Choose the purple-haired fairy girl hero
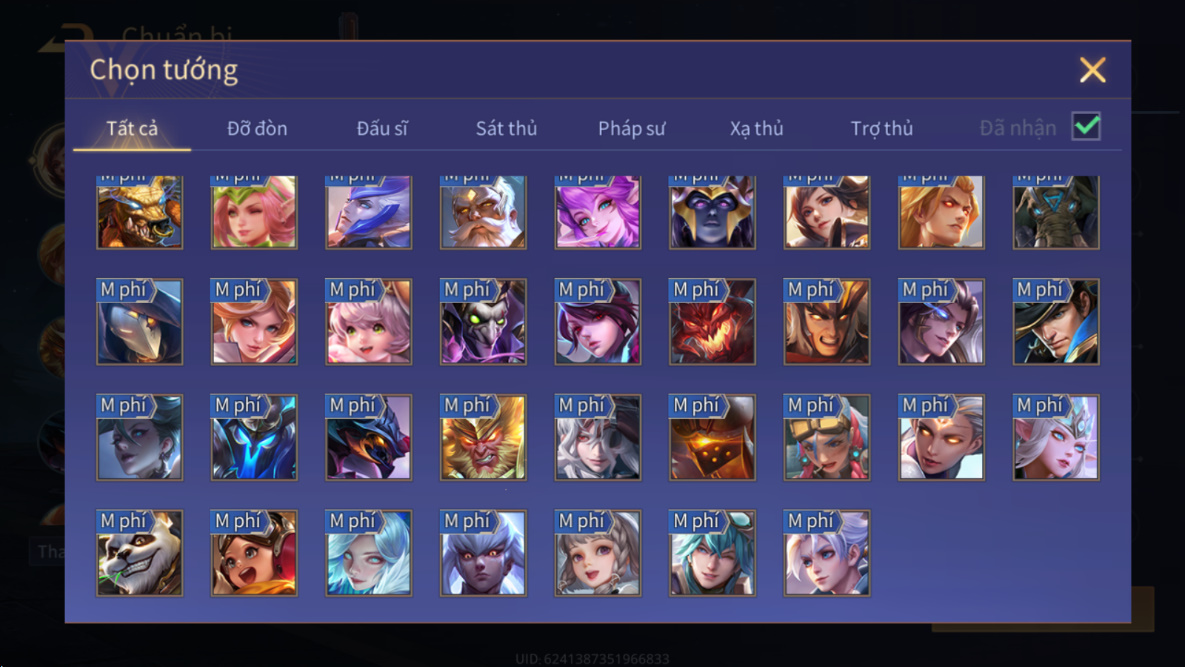The image size is (1185, 667). [598, 212]
